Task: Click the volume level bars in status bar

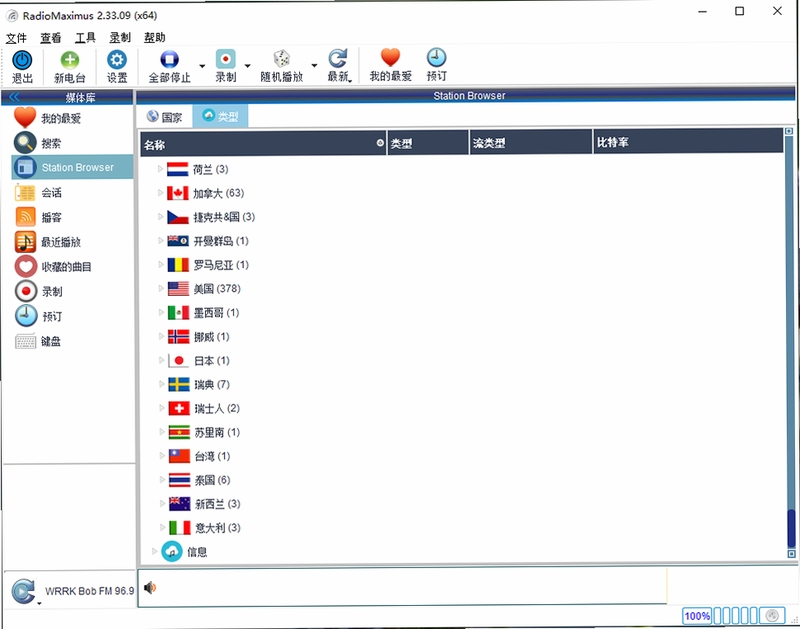Action: click(x=736, y=616)
